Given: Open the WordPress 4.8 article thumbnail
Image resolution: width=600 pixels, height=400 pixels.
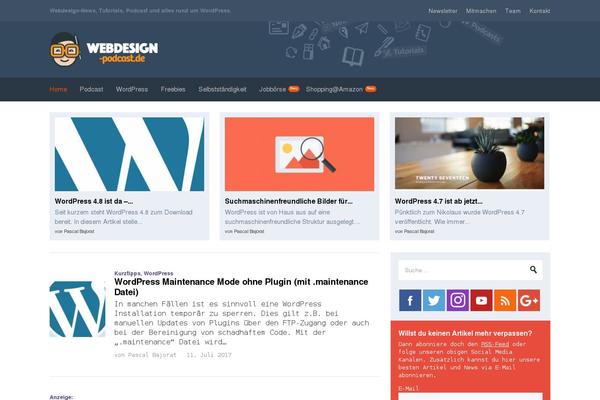Looking at the screenshot, I should [x=129, y=154].
